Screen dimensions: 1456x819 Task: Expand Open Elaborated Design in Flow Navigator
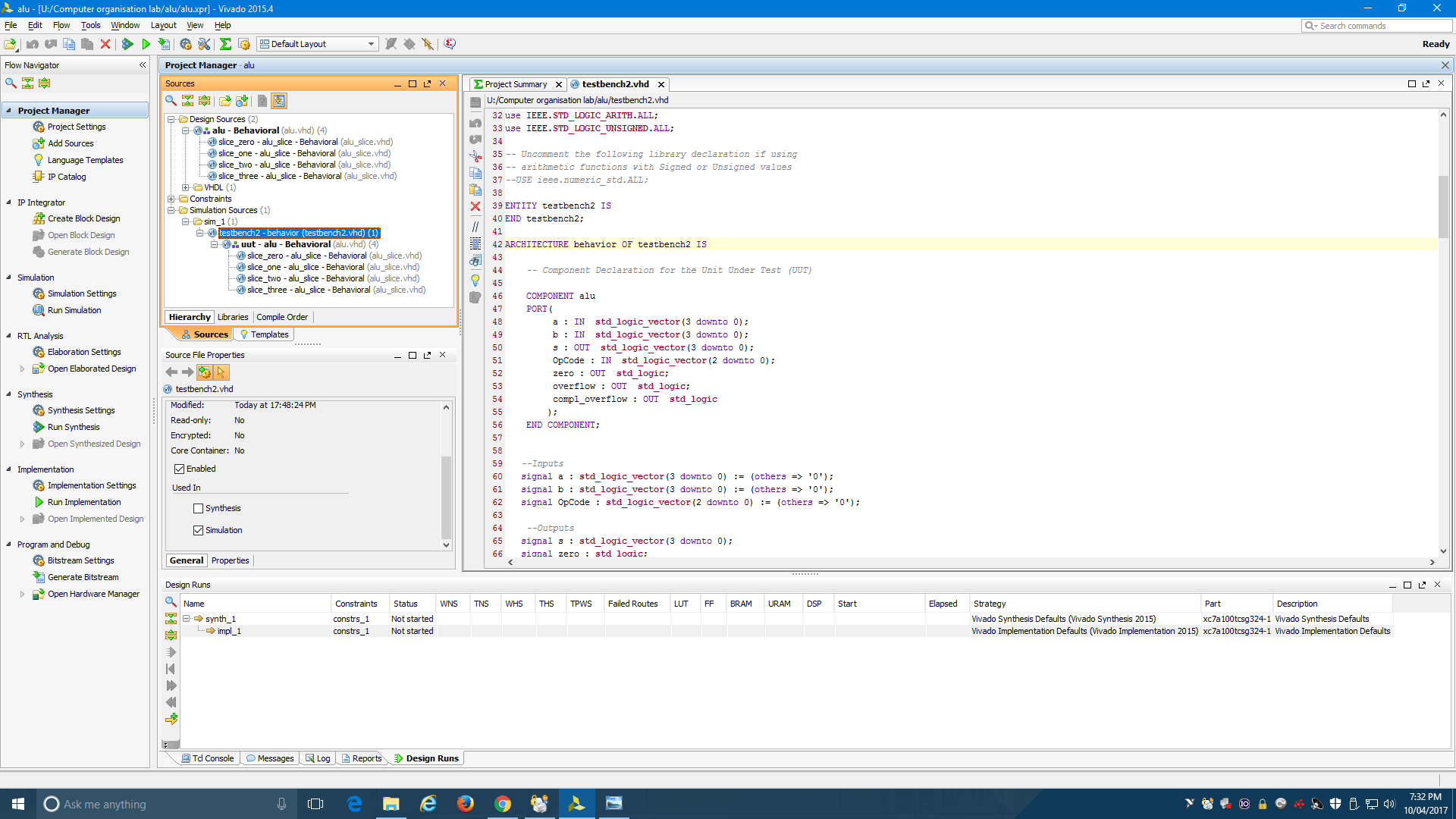point(22,369)
